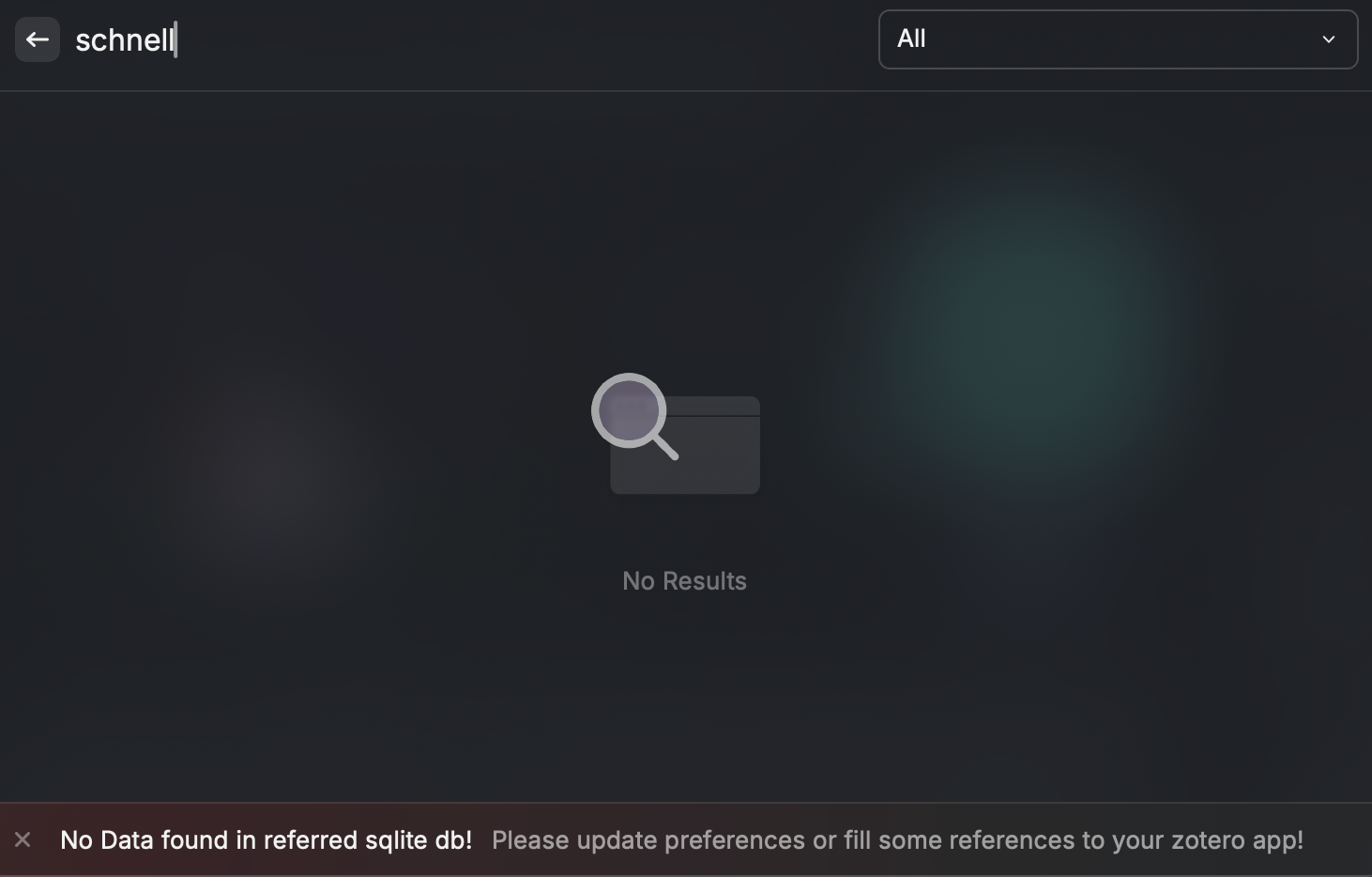Click the No Data found in sqlite db message
This screenshot has height=877, width=1372.
pos(266,839)
